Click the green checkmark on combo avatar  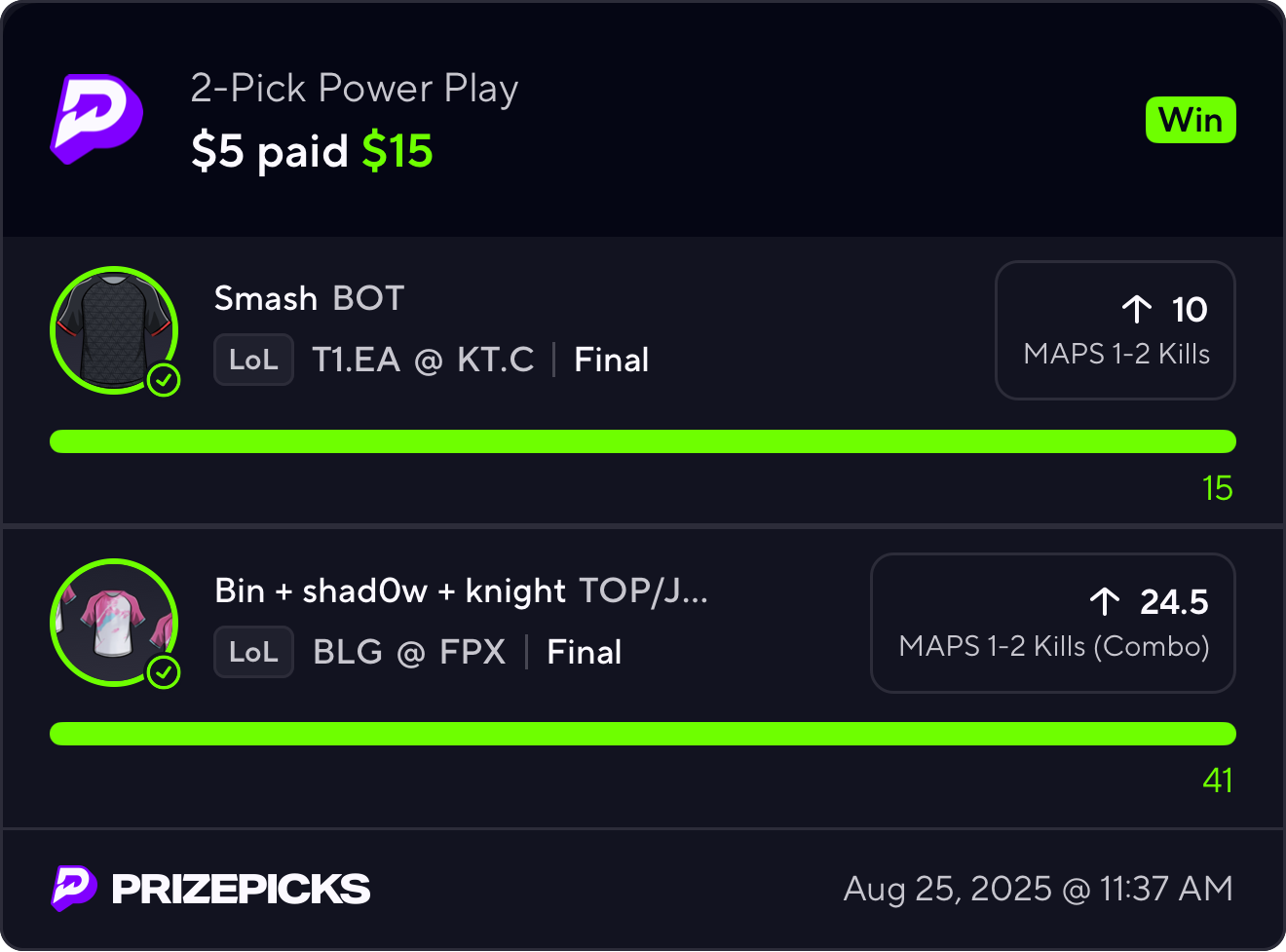(x=164, y=672)
